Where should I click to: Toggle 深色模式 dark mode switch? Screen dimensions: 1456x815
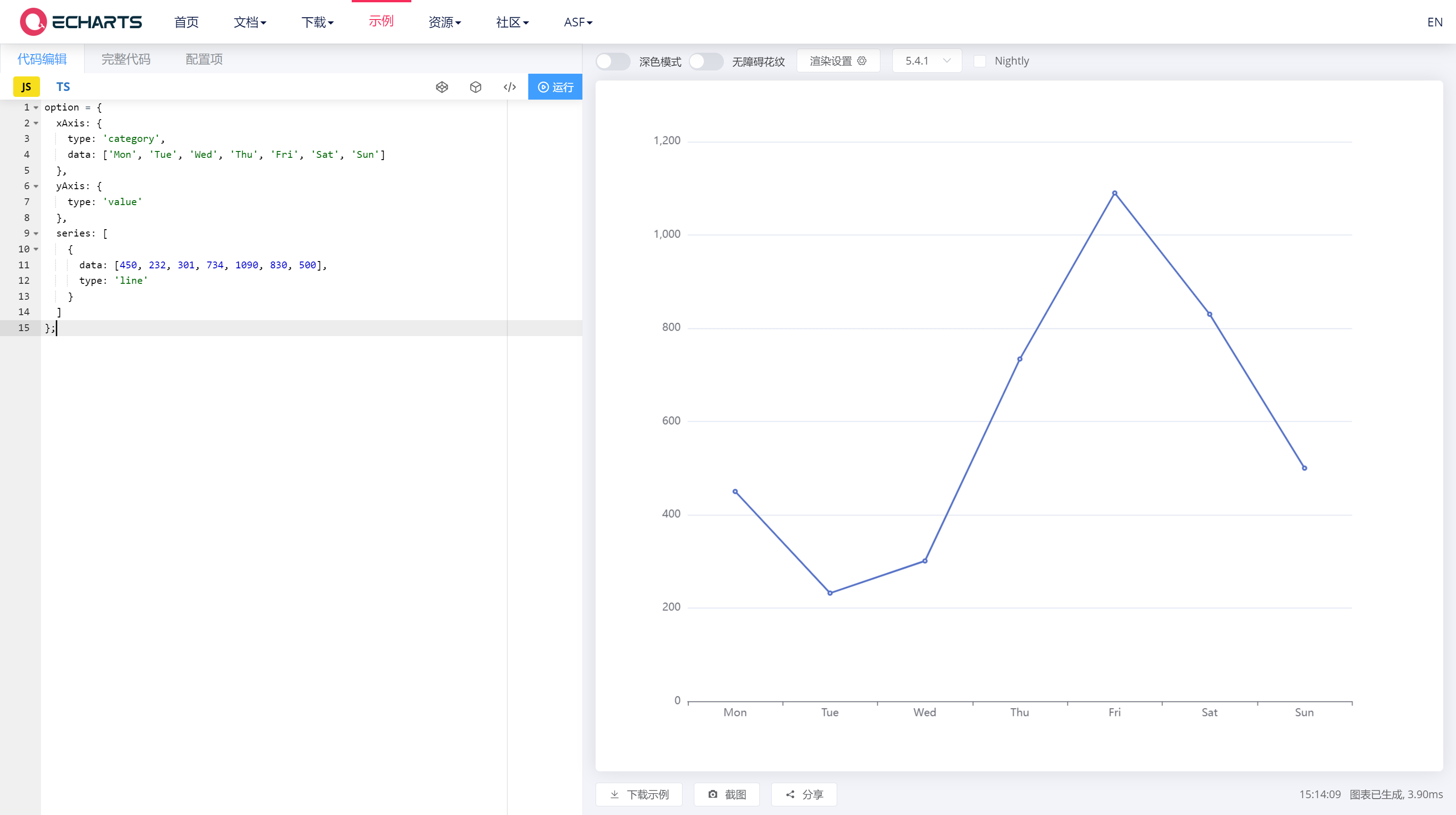[613, 61]
